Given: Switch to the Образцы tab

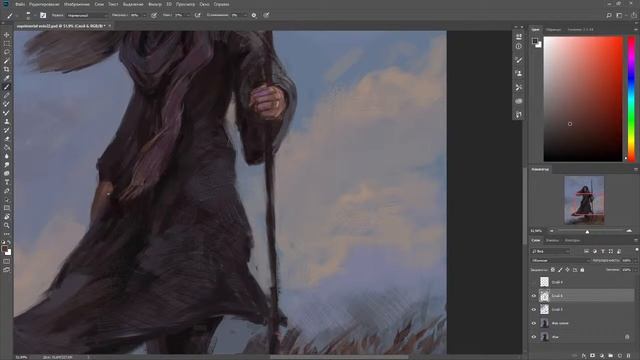Looking at the screenshot, I should click(x=553, y=29).
